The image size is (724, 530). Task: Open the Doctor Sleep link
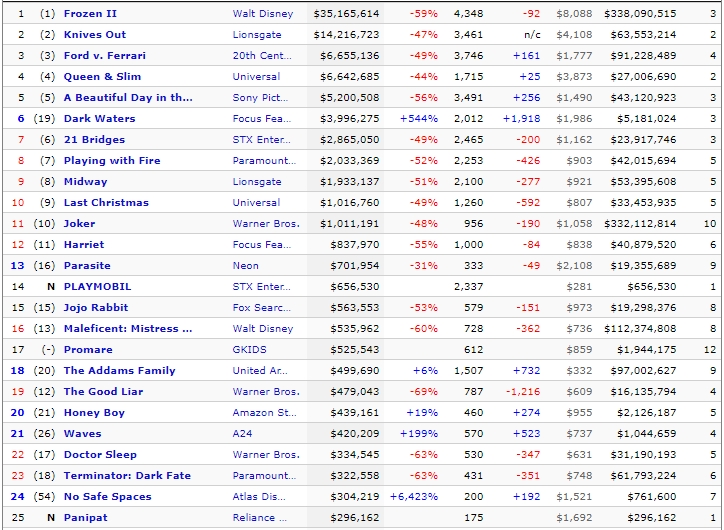coord(100,455)
